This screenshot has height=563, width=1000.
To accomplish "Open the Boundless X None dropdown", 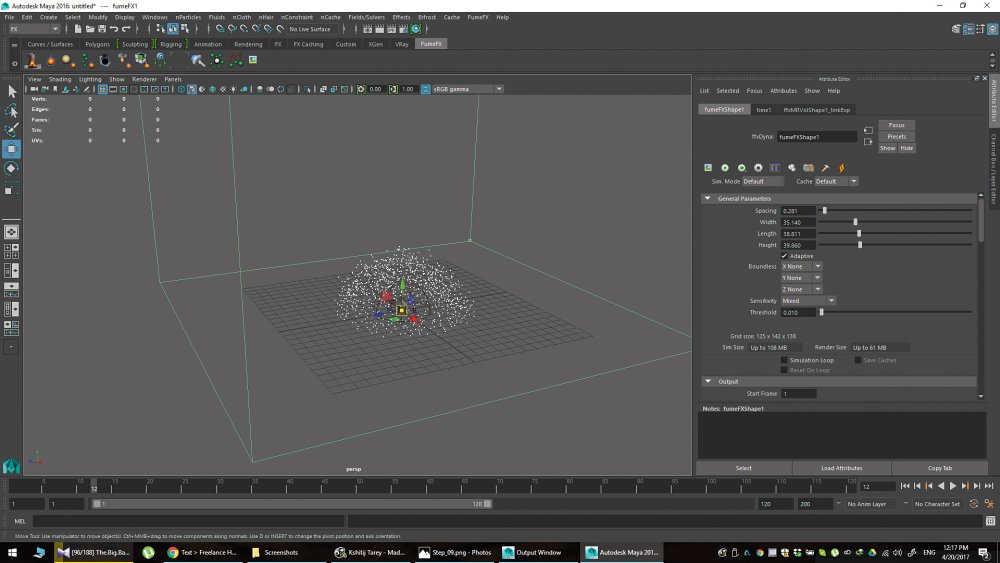I will tap(802, 267).
